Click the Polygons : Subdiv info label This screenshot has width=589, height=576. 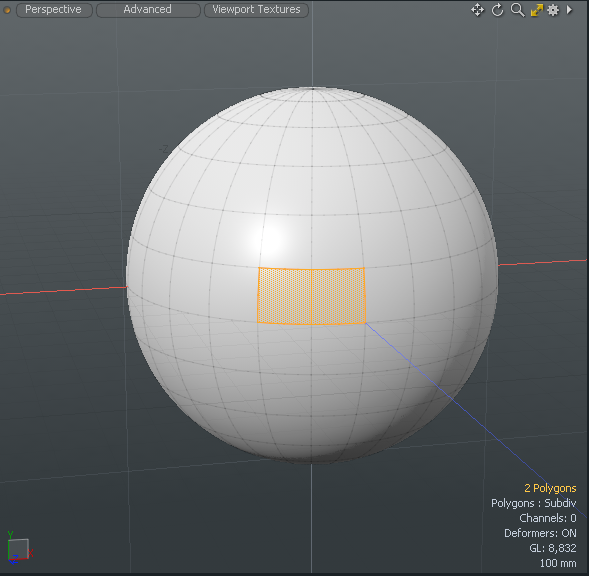533,503
